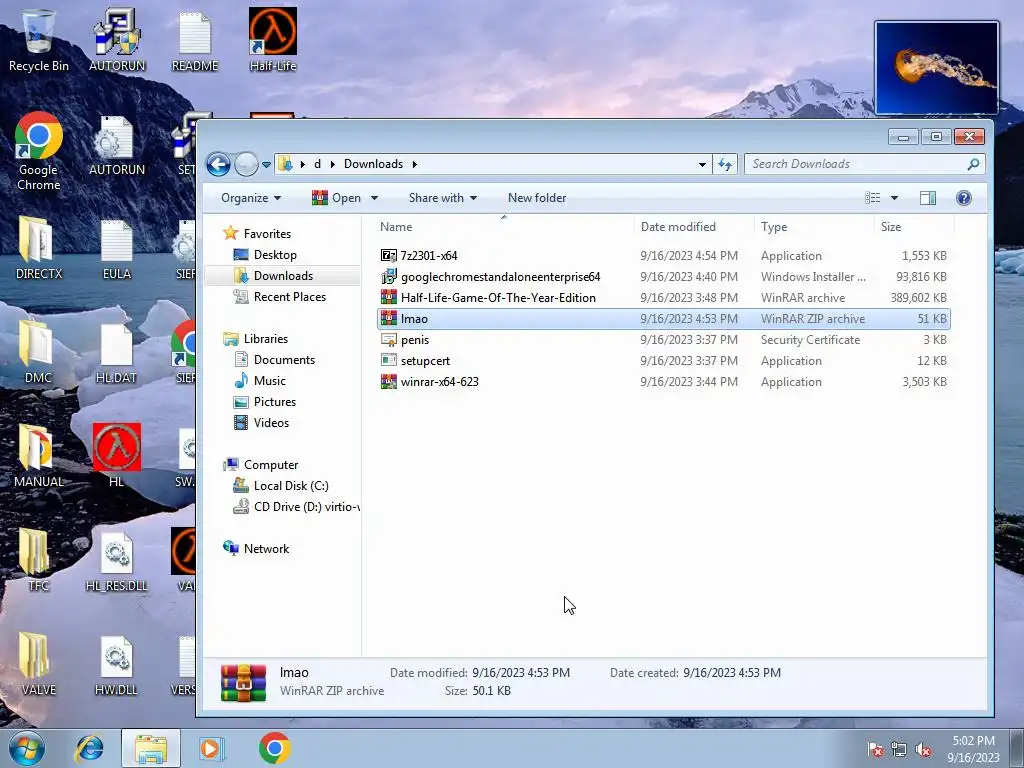Click Windows Media Player taskbar icon

pos(210,748)
